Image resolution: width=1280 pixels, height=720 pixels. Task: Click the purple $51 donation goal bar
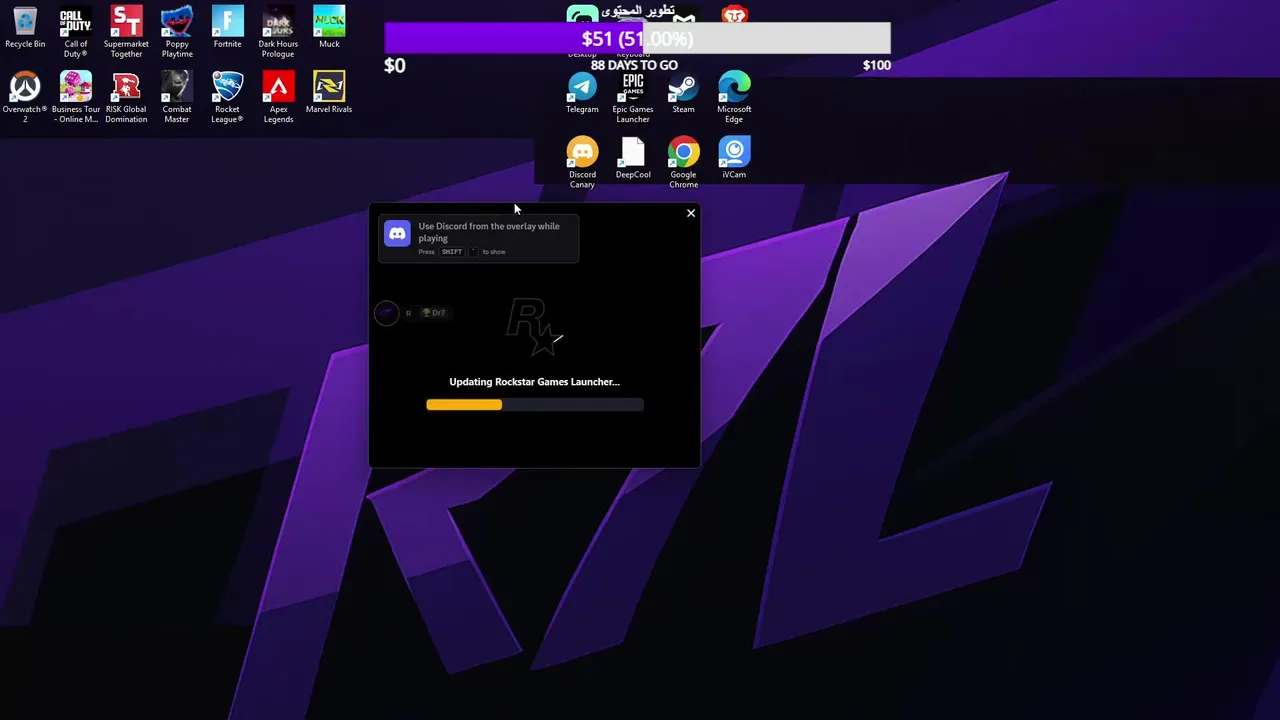click(x=637, y=38)
